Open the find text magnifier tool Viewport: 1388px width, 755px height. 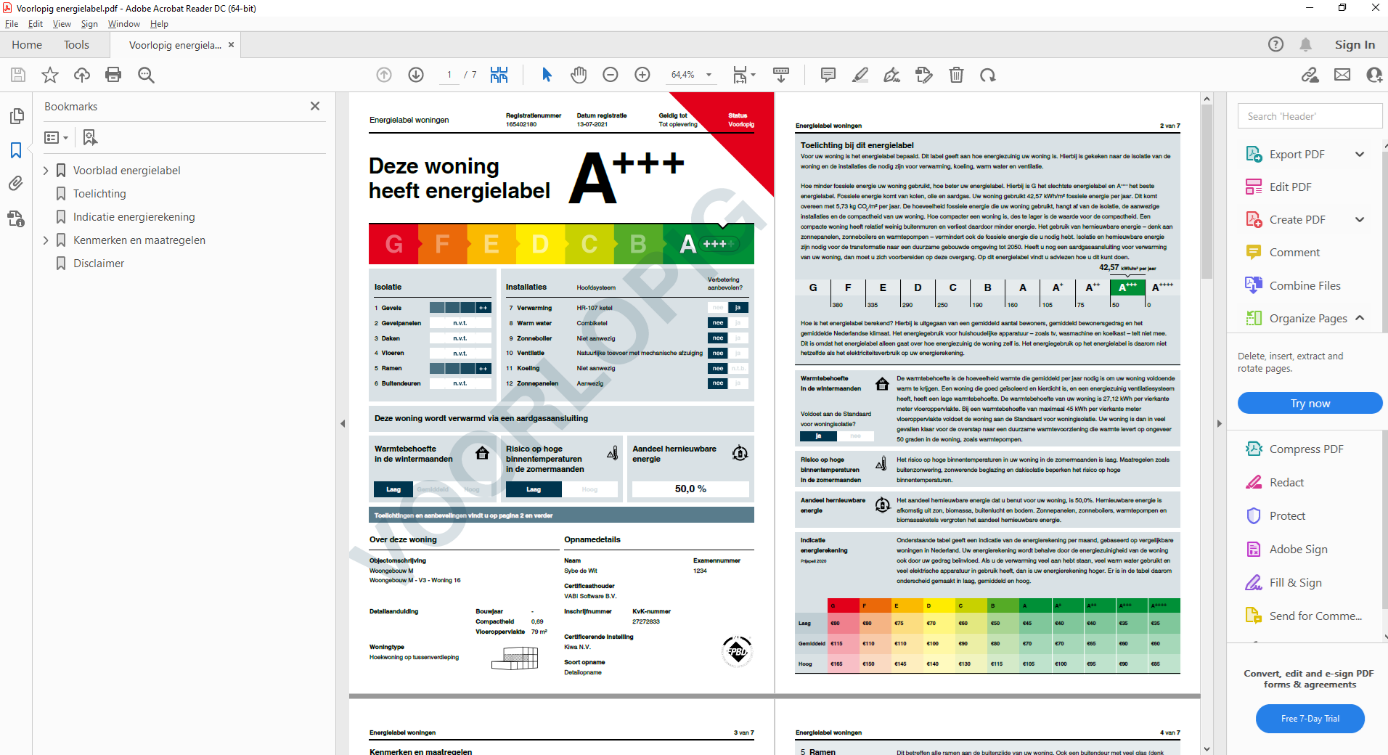[146, 75]
